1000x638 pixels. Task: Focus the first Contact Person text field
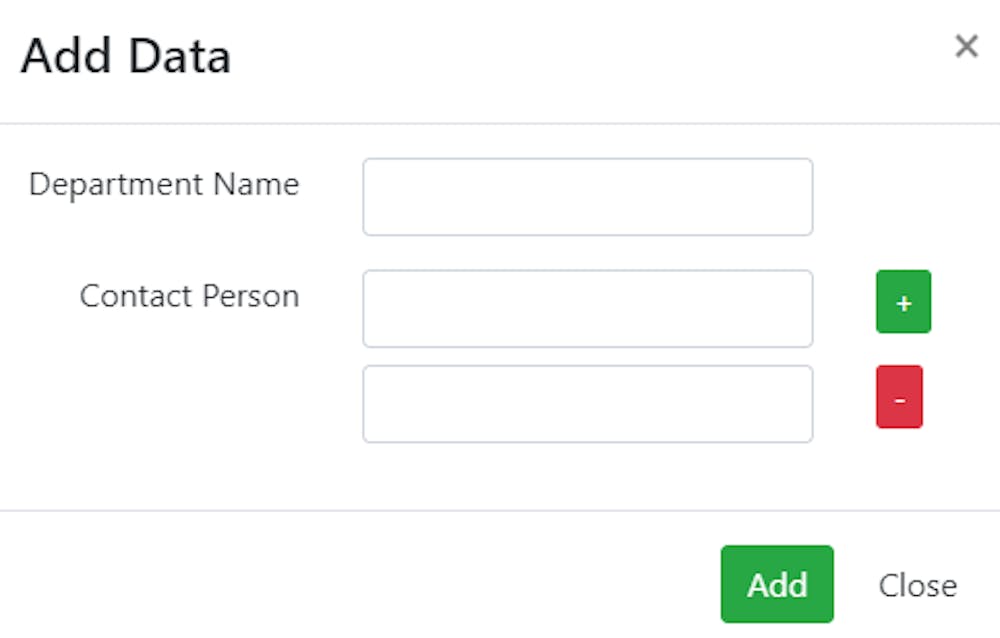click(587, 308)
